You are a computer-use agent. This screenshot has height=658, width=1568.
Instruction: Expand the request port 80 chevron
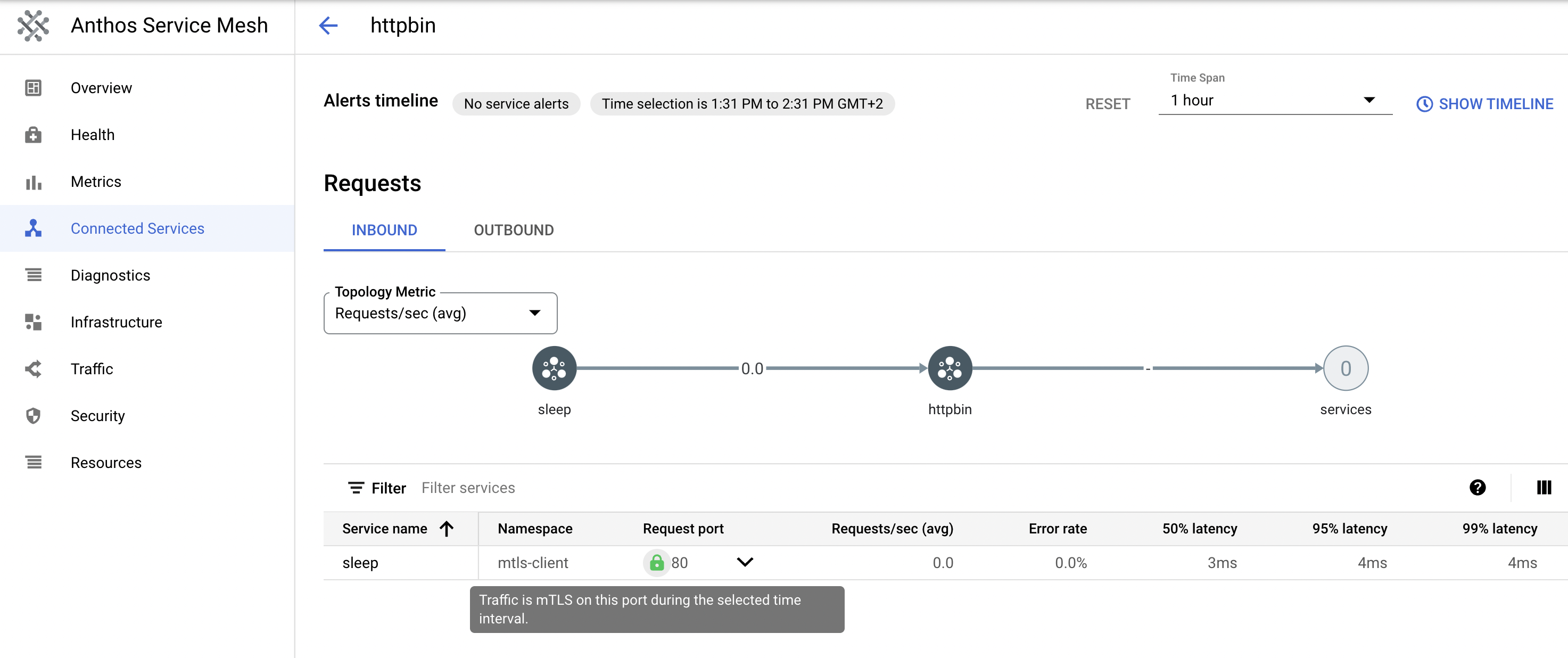(x=745, y=562)
